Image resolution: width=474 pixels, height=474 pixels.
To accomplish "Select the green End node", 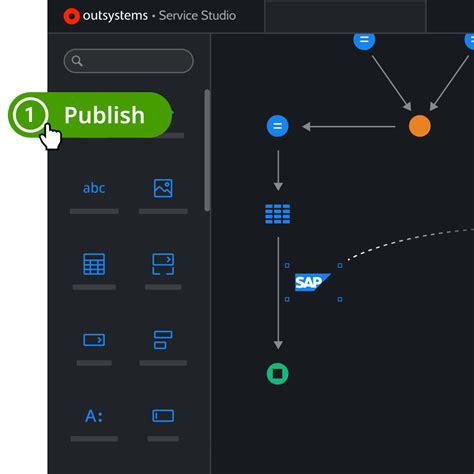I will coord(277,374).
